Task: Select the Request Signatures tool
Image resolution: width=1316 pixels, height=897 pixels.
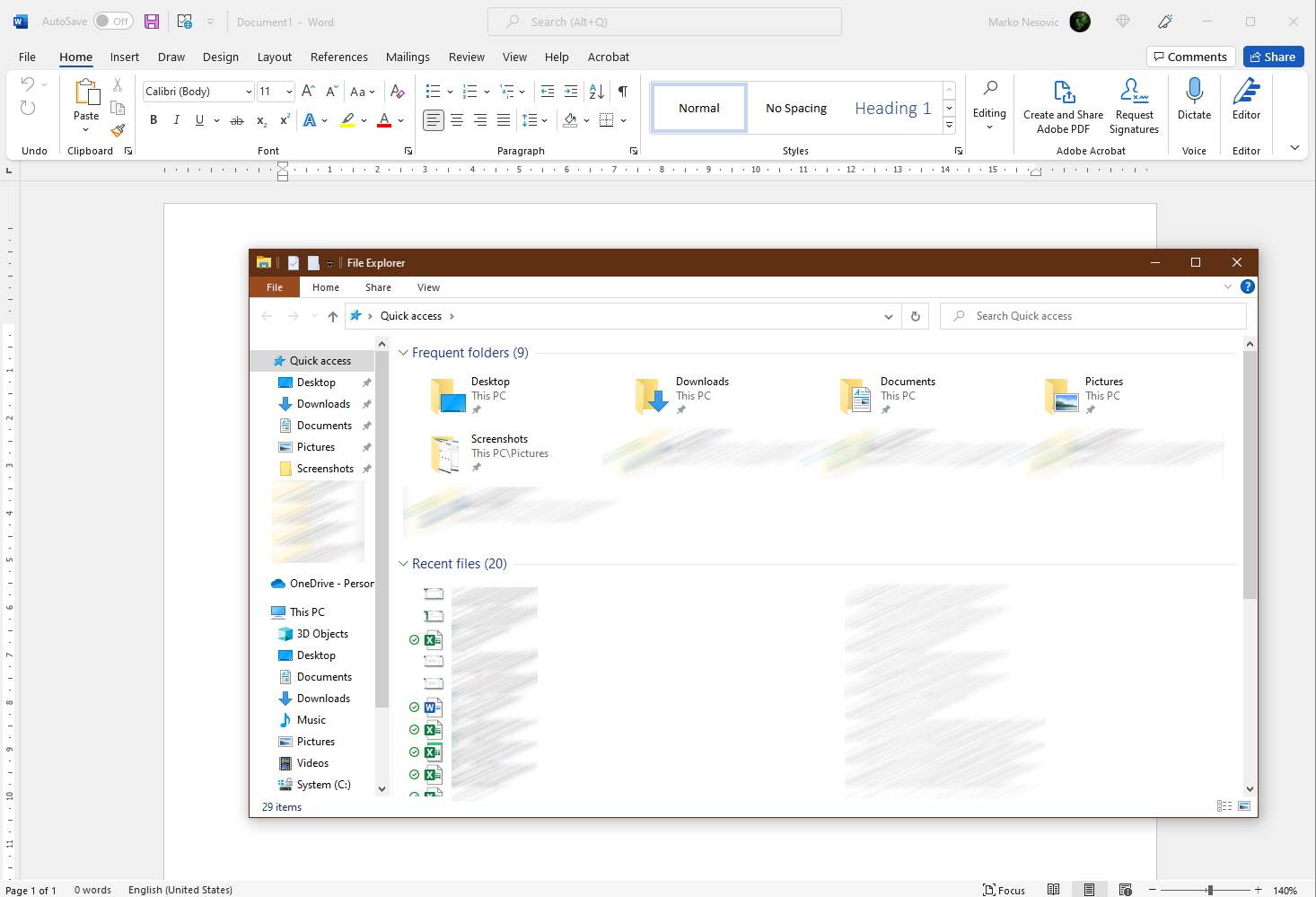Action: click(1134, 103)
